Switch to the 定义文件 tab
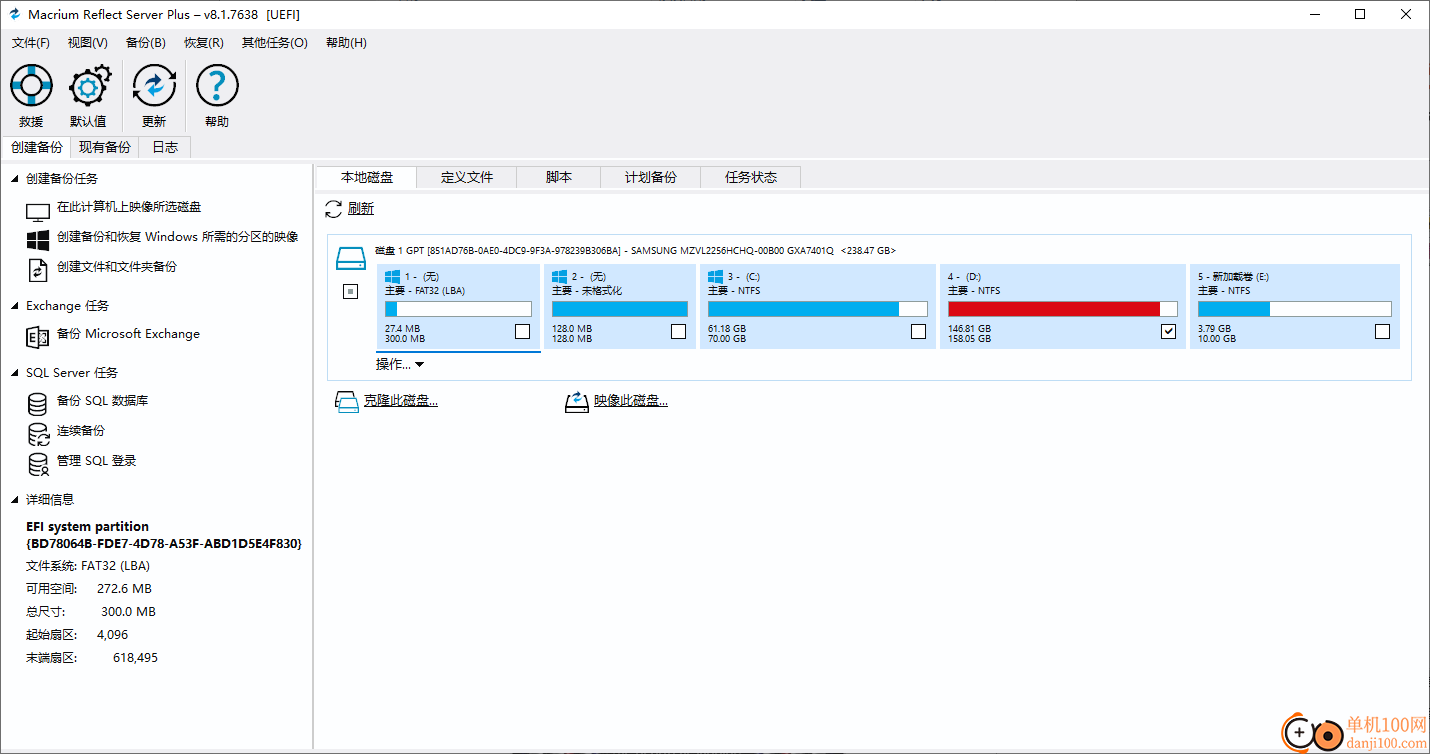1430x754 pixels. coord(467,177)
